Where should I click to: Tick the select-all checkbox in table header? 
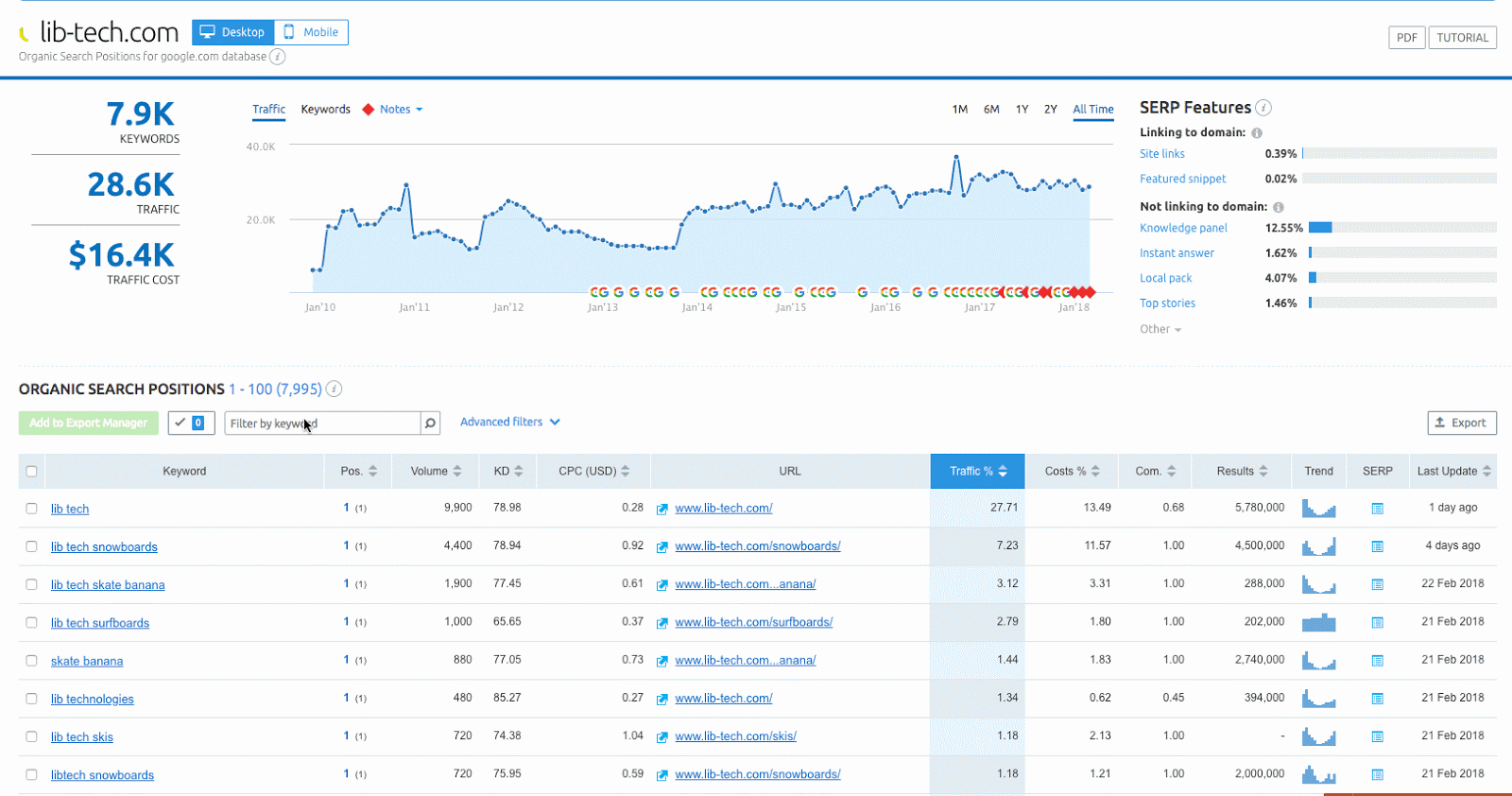click(x=31, y=471)
